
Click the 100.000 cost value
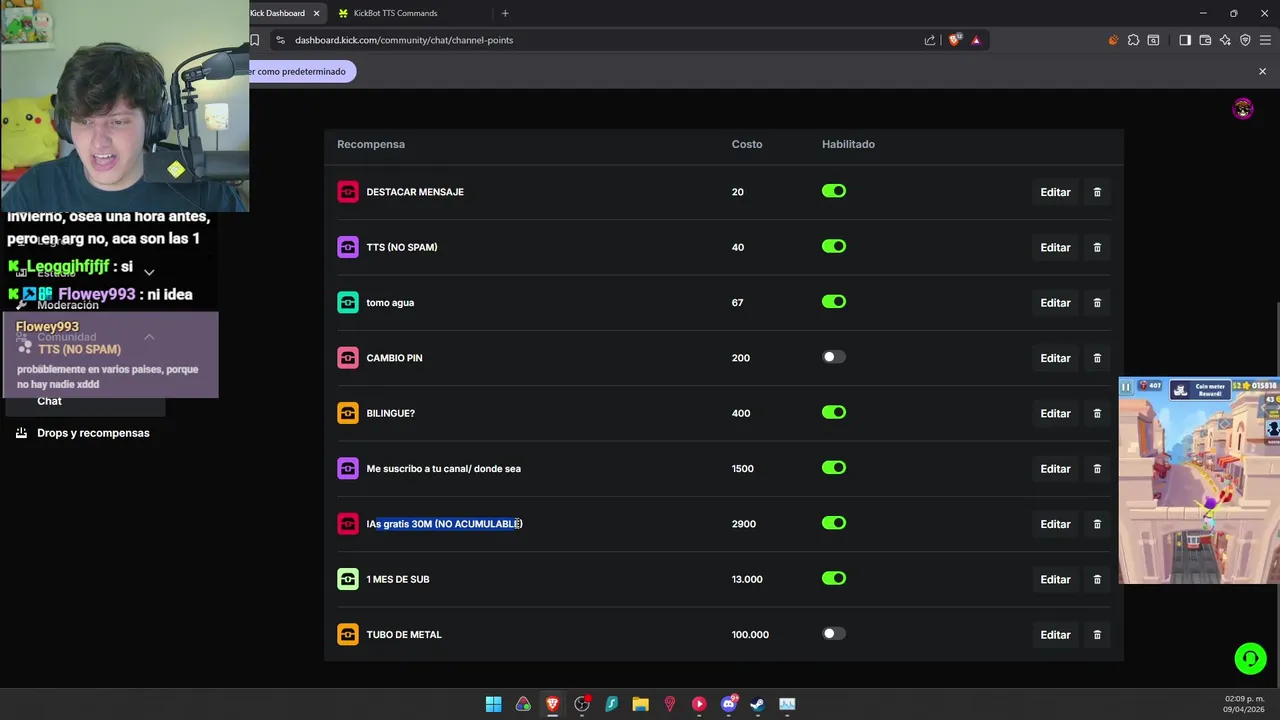750,635
